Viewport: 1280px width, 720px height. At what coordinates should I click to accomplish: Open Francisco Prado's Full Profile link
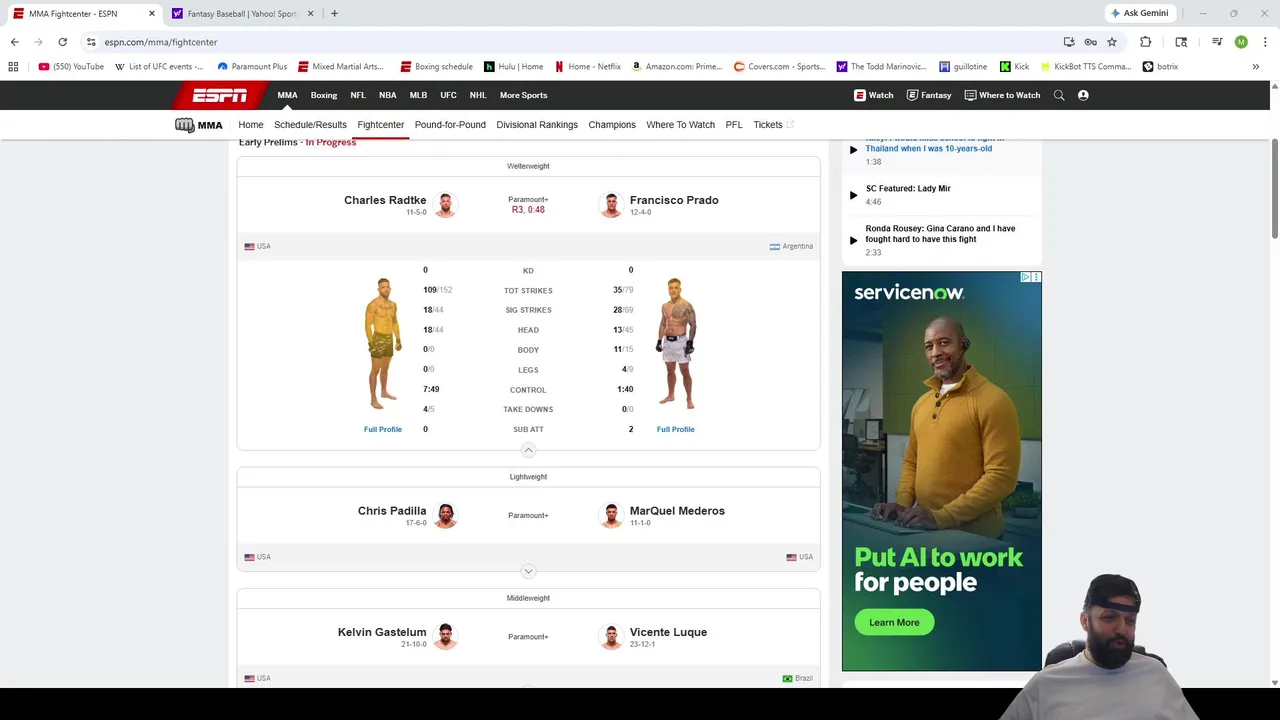(x=675, y=429)
